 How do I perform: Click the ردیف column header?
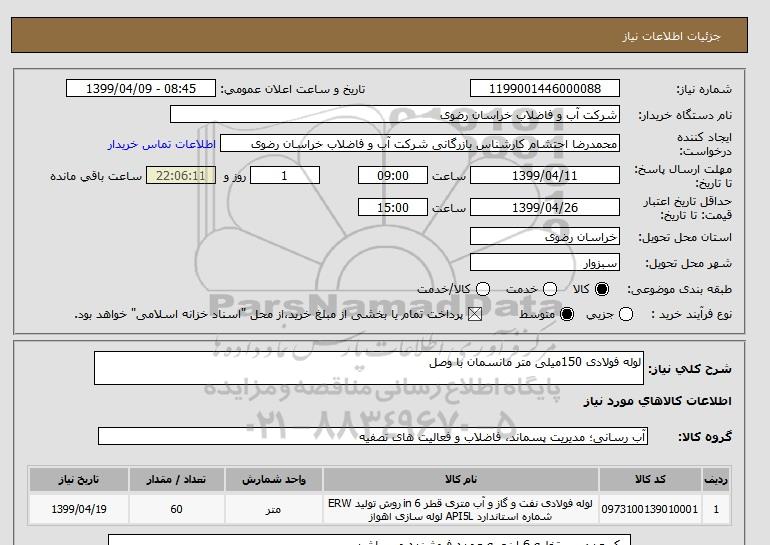pos(716,479)
